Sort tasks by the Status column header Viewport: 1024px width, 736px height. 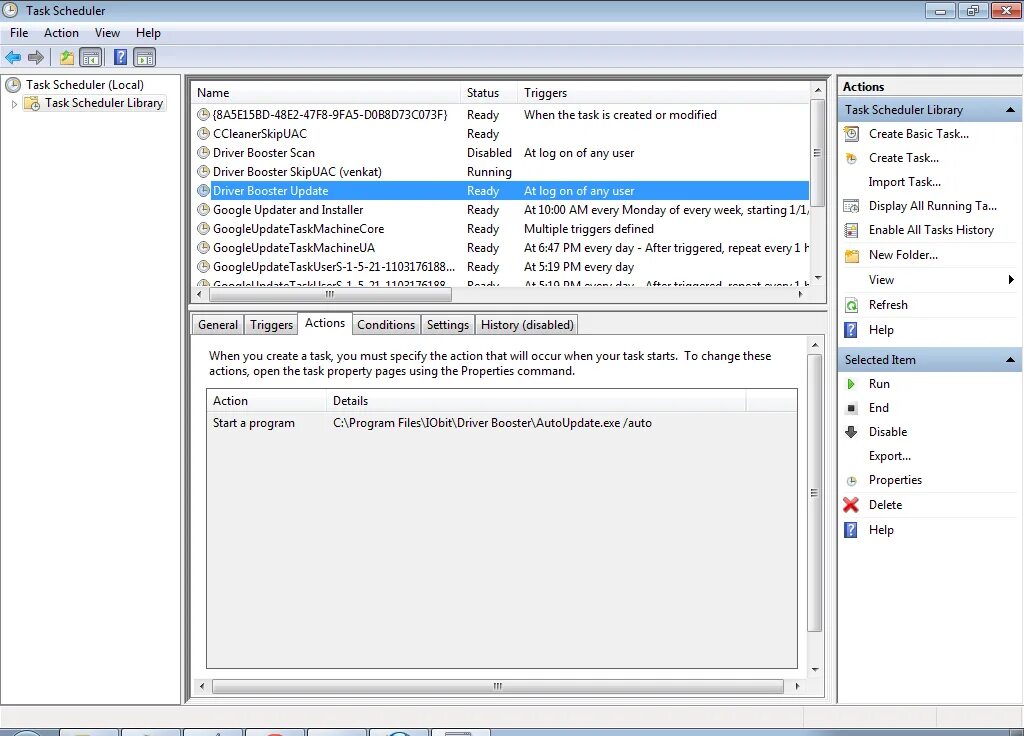tap(488, 93)
